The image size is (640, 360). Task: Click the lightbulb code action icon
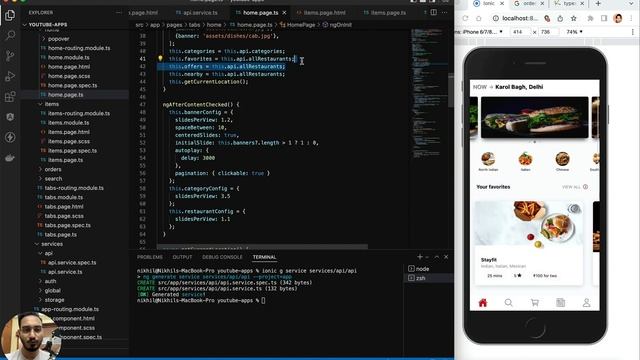160,59
